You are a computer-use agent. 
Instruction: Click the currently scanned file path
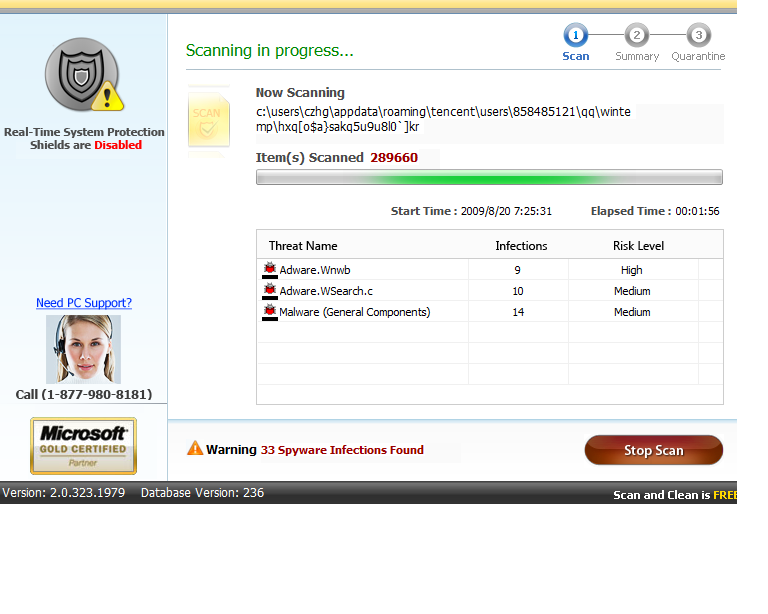pos(443,119)
